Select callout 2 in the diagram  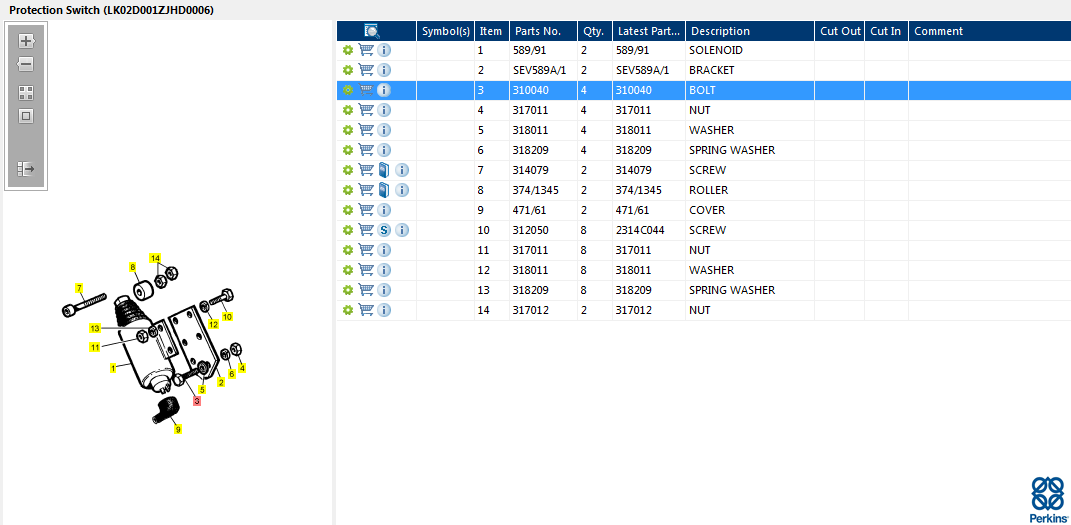[x=221, y=382]
